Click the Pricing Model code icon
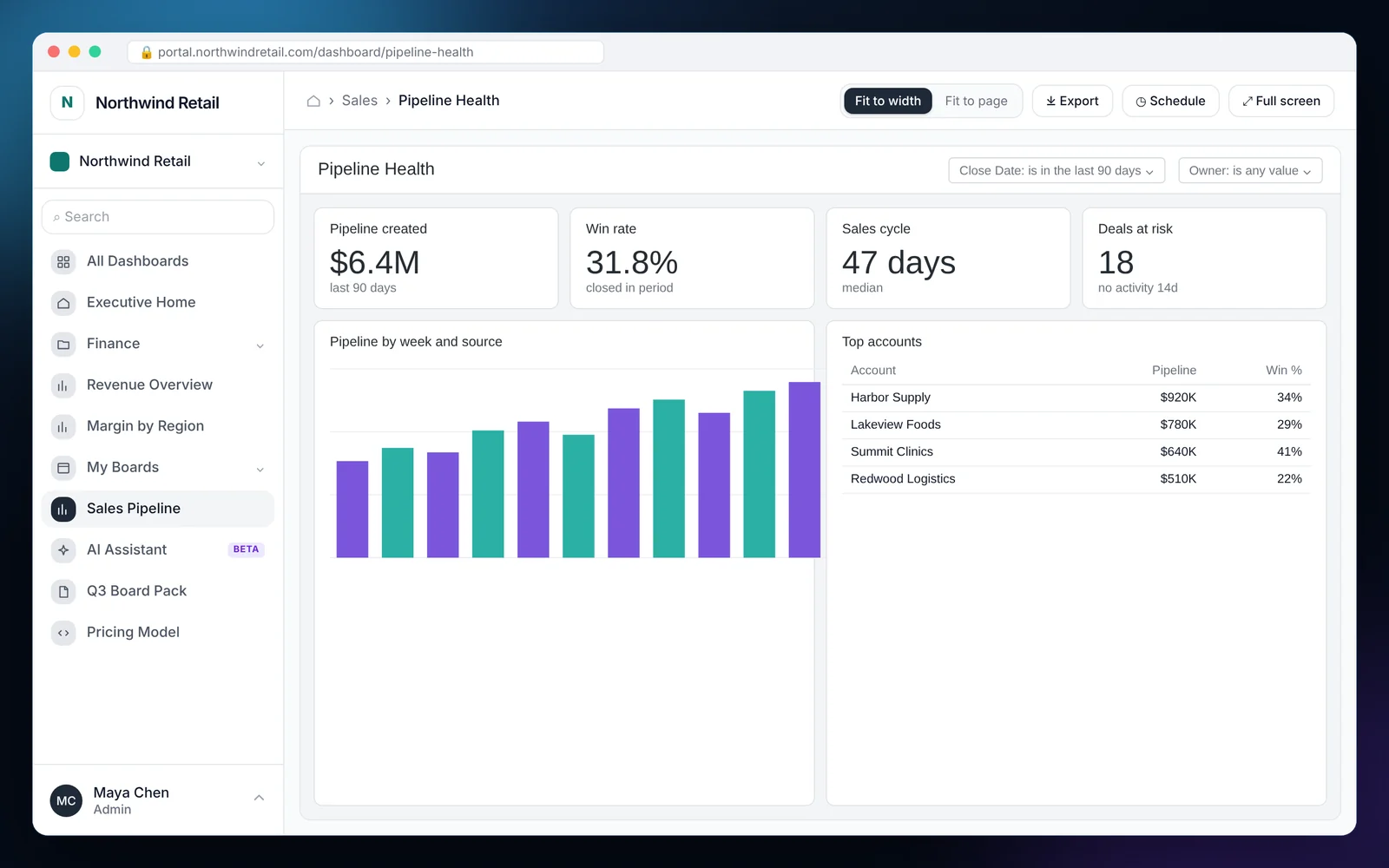This screenshot has height=868, width=1389. click(x=63, y=633)
